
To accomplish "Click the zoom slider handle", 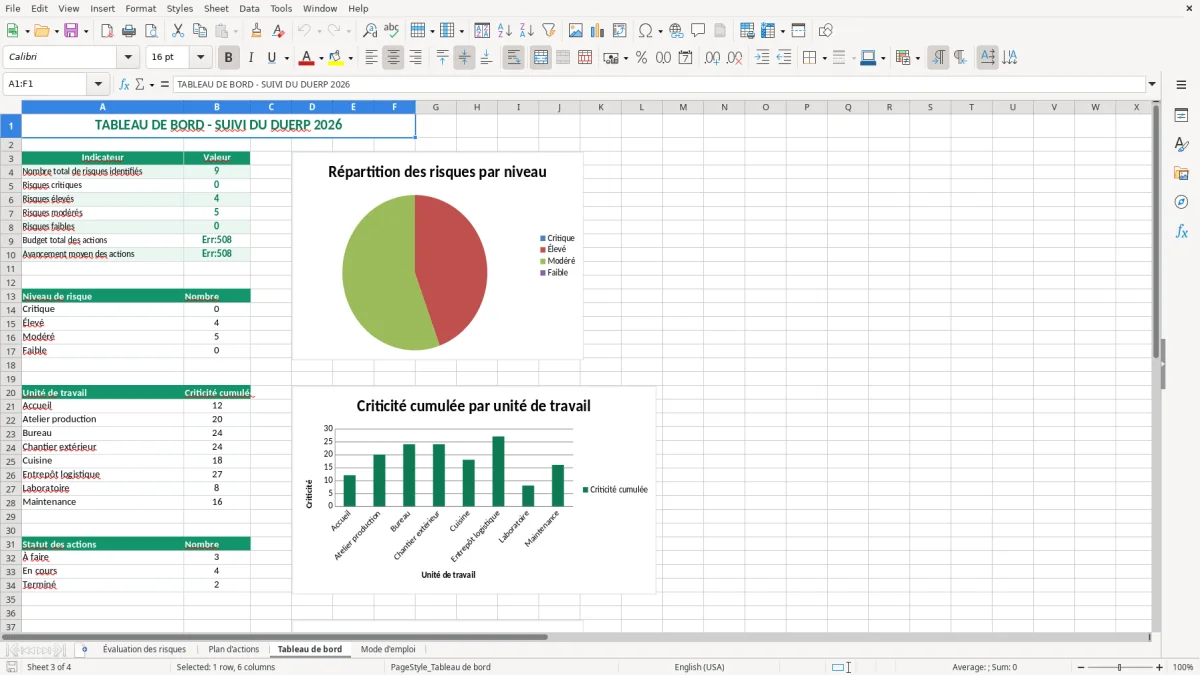I will [1119, 667].
